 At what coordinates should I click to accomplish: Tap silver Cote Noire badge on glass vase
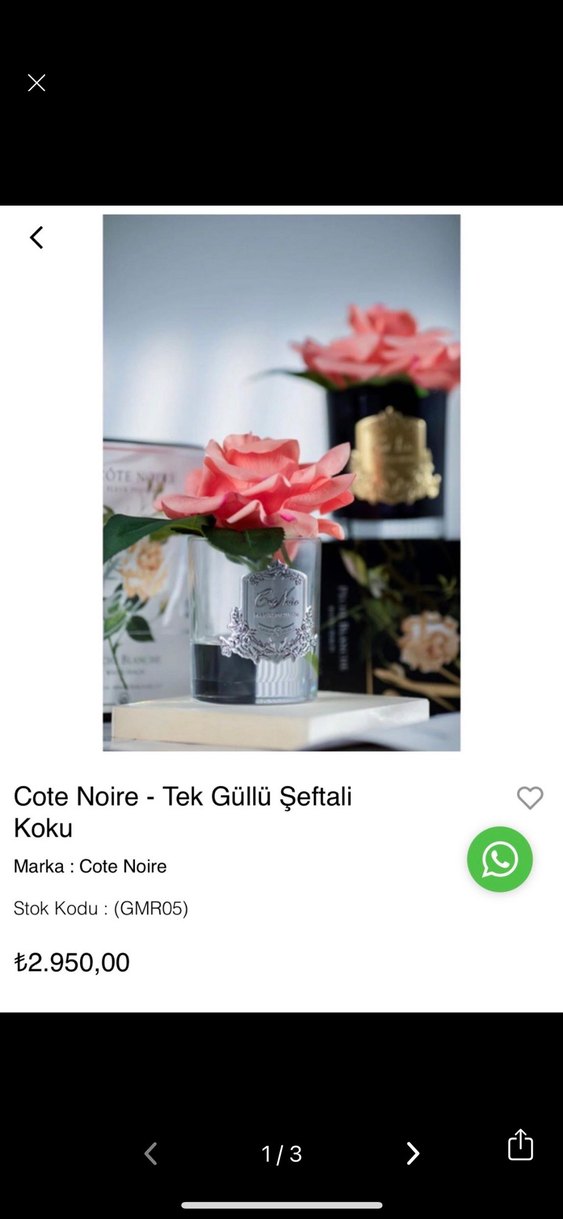[x=268, y=610]
